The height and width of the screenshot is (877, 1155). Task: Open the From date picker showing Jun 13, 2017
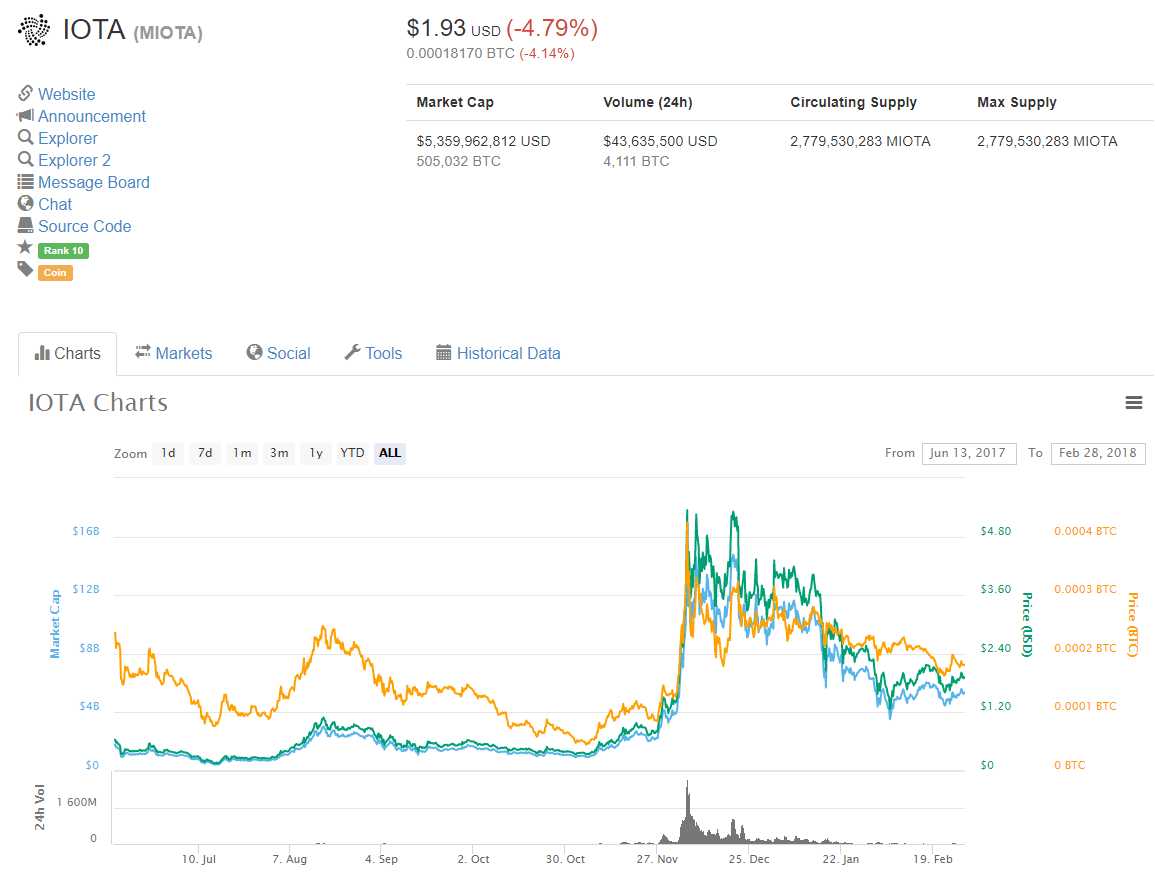968,453
